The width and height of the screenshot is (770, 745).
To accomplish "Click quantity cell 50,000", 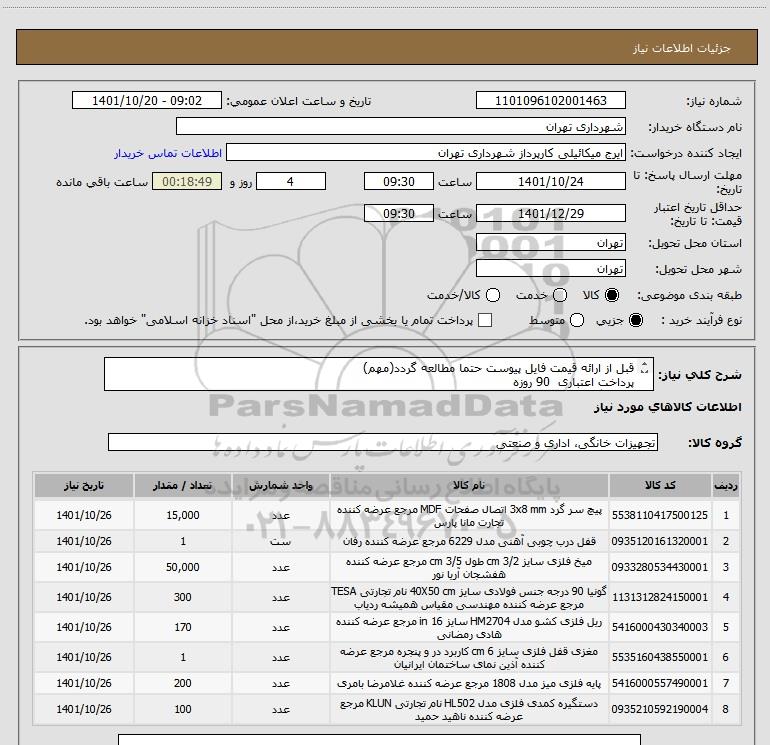I will coord(183,567).
